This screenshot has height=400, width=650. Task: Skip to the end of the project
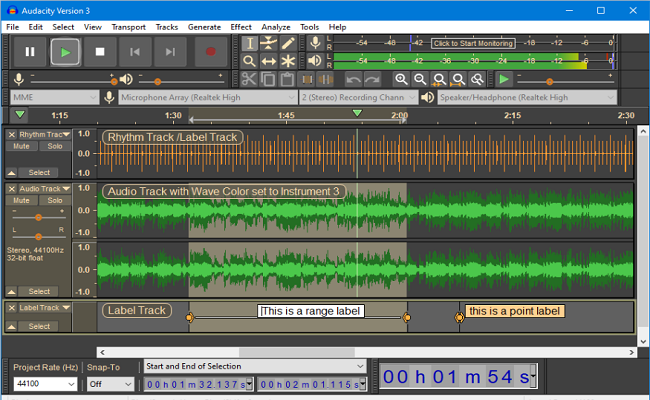tap(170, 52)
